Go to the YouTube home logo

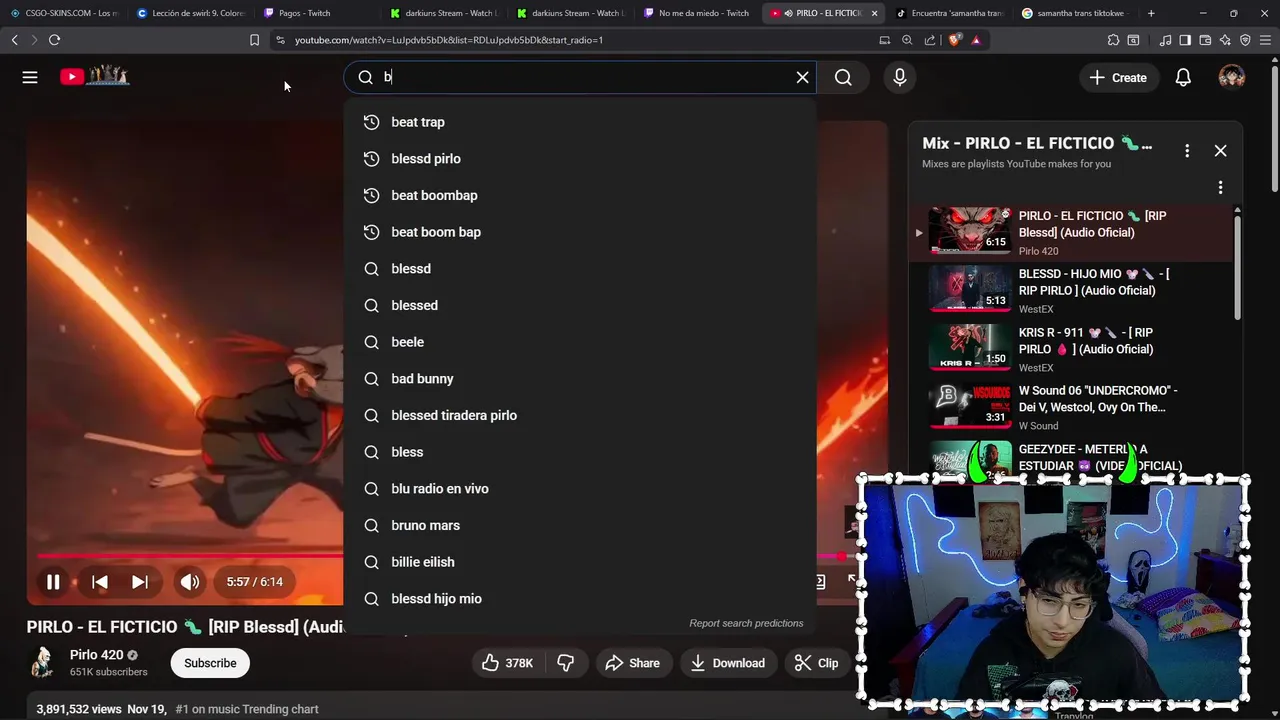pos(94,76)
